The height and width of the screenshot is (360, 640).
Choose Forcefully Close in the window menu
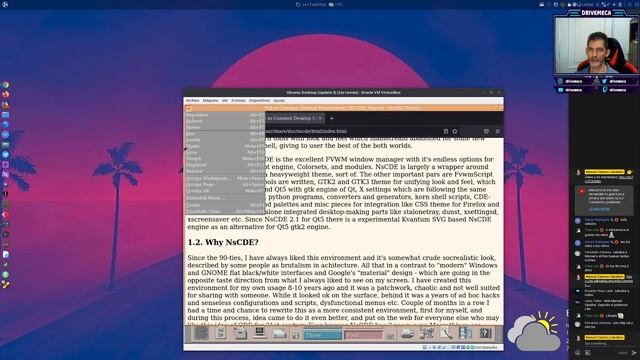pyautogui.click(x=225, y=211)
